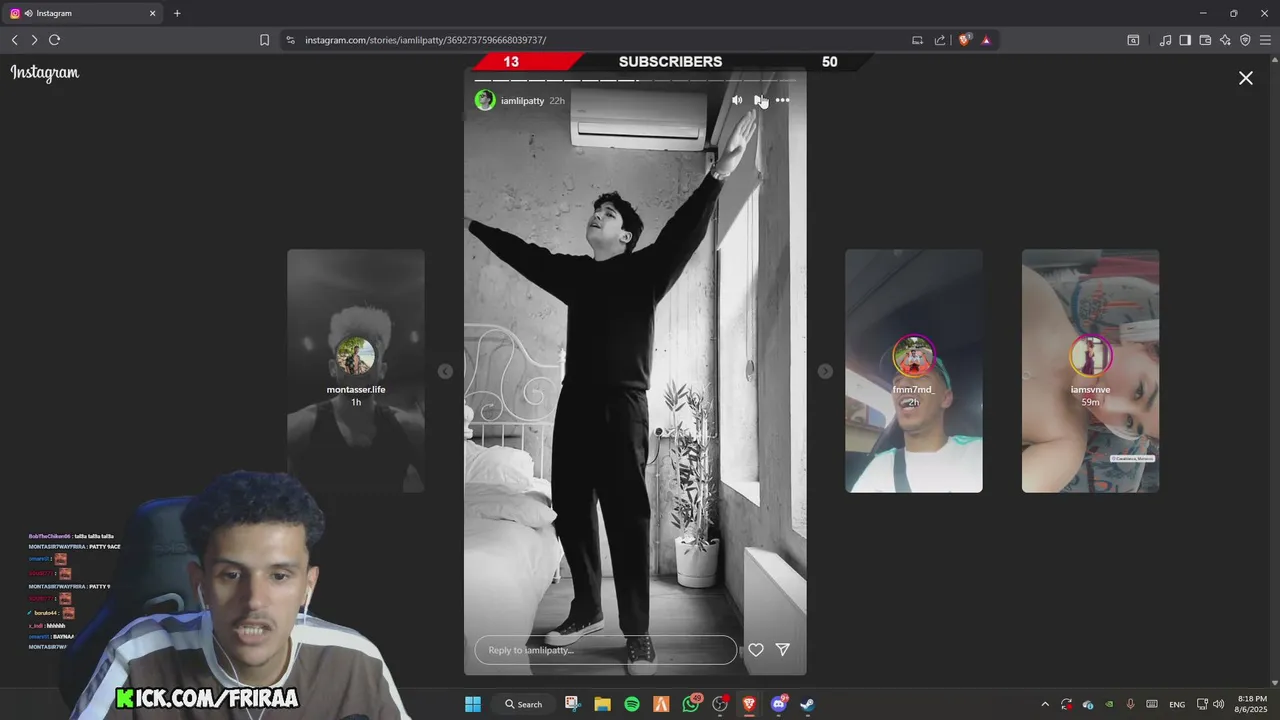This screenshot has width=1280, height=720.
Task: Open Leo AI assistant icon
Action: (x=1225, y=40)
